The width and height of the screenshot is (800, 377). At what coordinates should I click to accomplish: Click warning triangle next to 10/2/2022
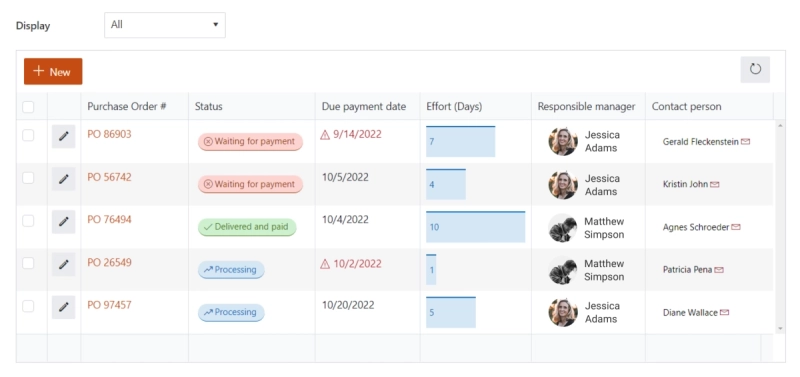pyautogui.click(x=325, y=264)
